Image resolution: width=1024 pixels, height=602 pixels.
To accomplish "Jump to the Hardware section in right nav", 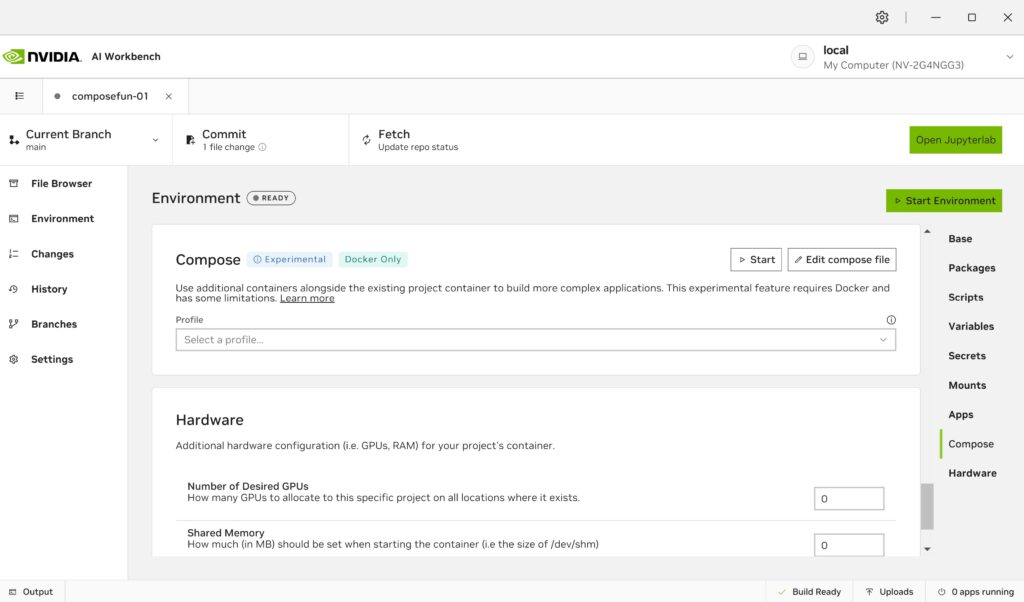I will [x=971, y=472].
